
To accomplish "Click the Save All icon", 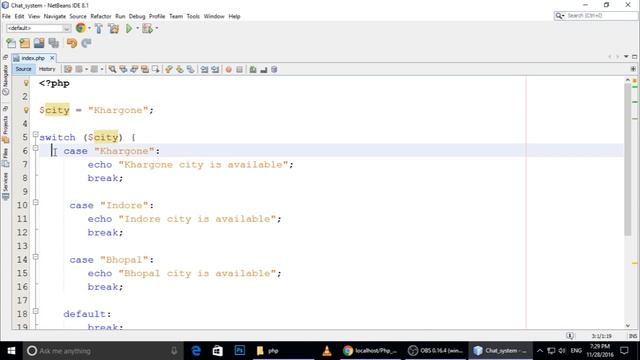I will point(53,43).
